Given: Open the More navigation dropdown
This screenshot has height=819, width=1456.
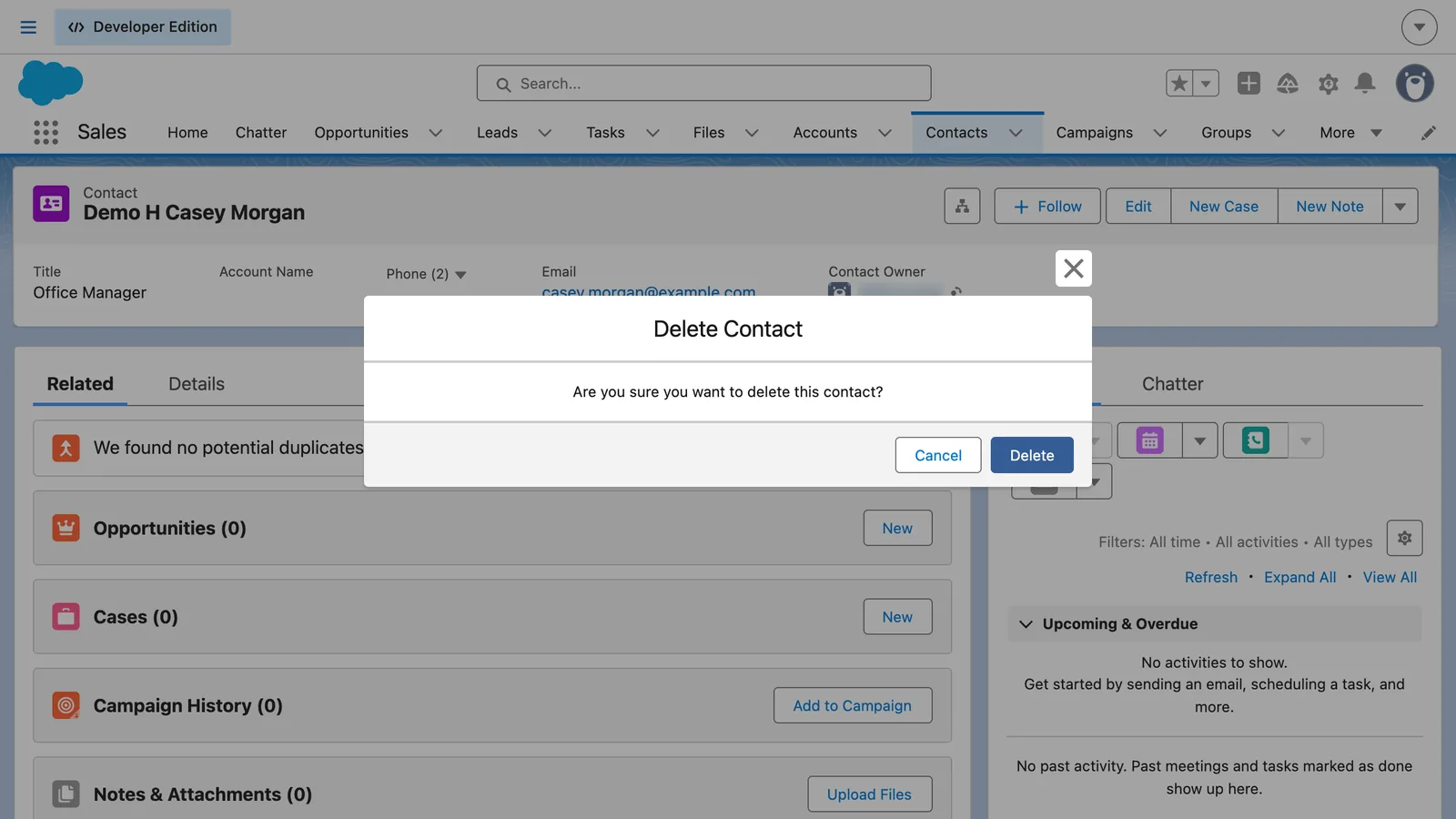Looking at the screenshot, I should point(1350,133).
